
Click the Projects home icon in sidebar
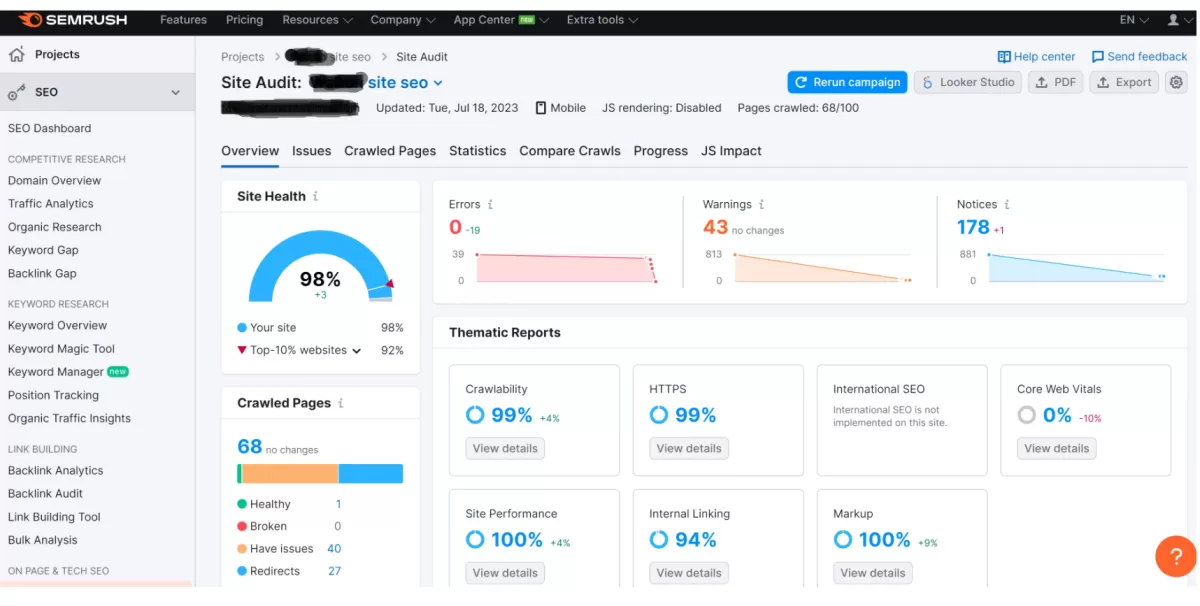(x=17, y=55)
